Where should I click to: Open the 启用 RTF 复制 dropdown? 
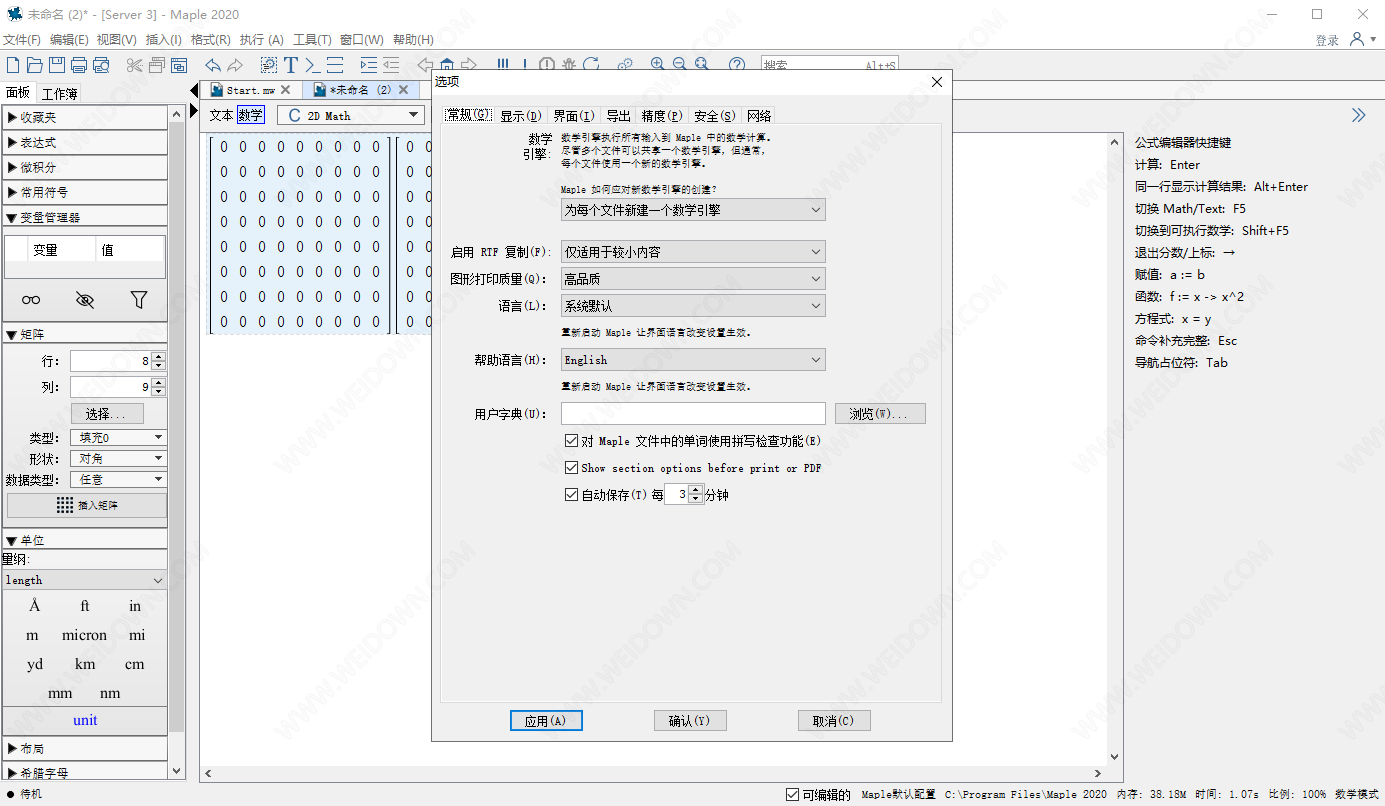tap(693, 252)
